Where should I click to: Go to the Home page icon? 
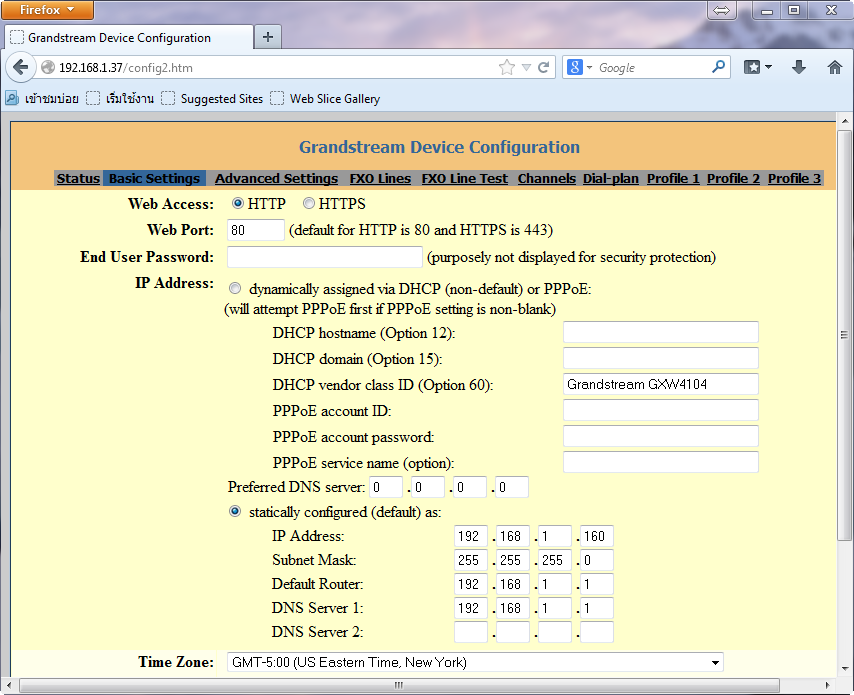click(x=835, y=67)
